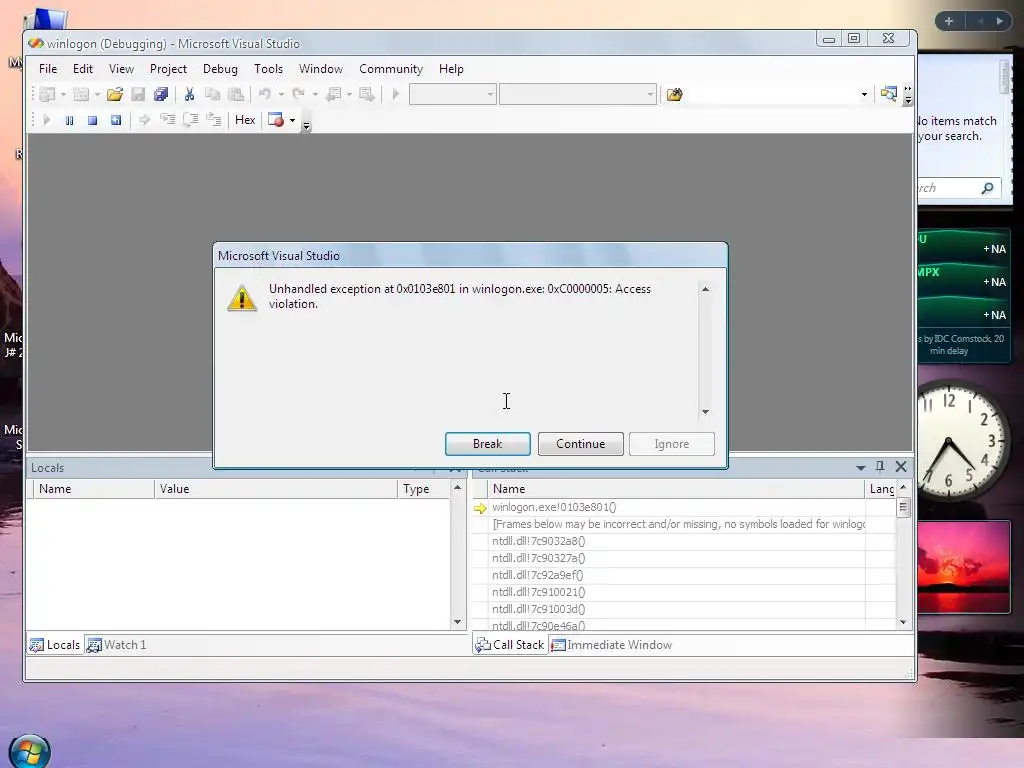Open the standard toolbar overflow options

[x=908, y=95]
